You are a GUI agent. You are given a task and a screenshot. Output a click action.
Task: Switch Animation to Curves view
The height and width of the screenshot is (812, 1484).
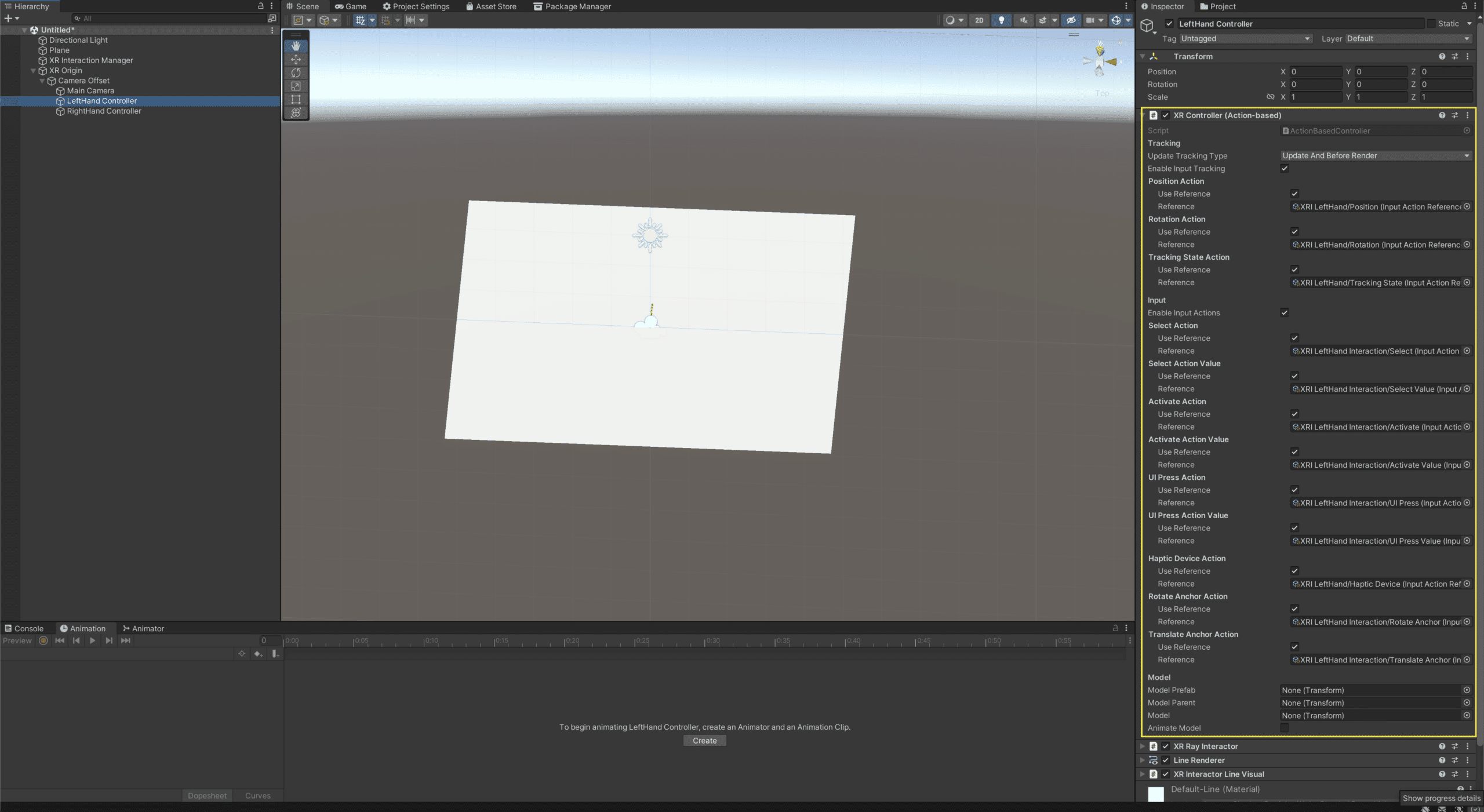tap(257, 796)
